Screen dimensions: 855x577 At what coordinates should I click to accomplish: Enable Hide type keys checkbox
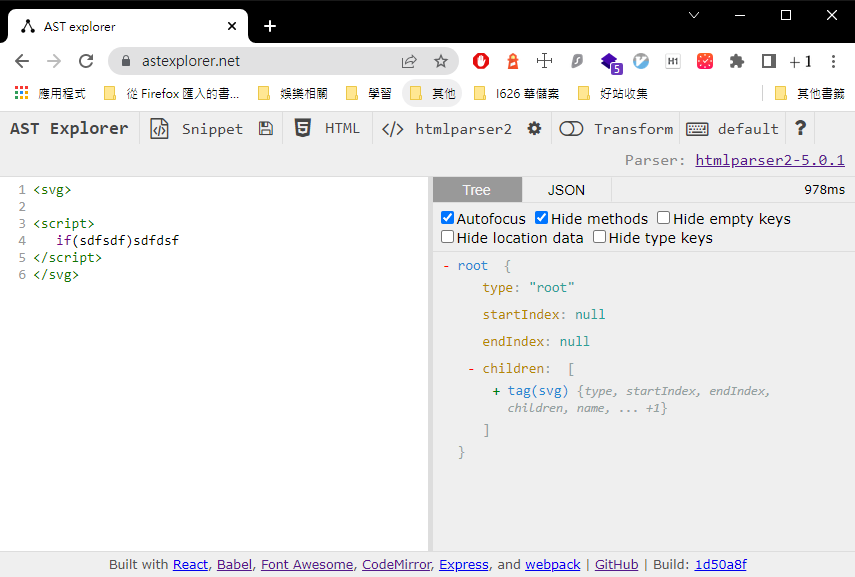(x=599, y=237)
